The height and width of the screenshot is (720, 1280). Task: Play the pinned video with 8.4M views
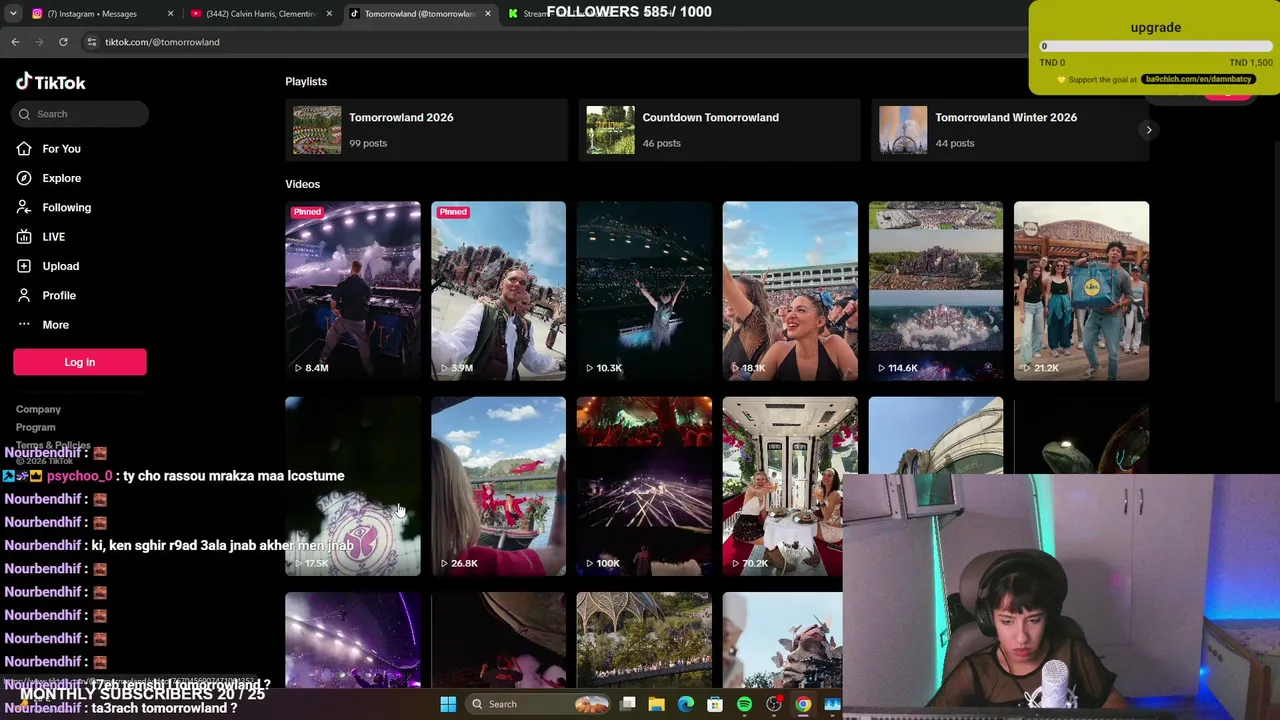pyautogui.click(x=353, y=291)
